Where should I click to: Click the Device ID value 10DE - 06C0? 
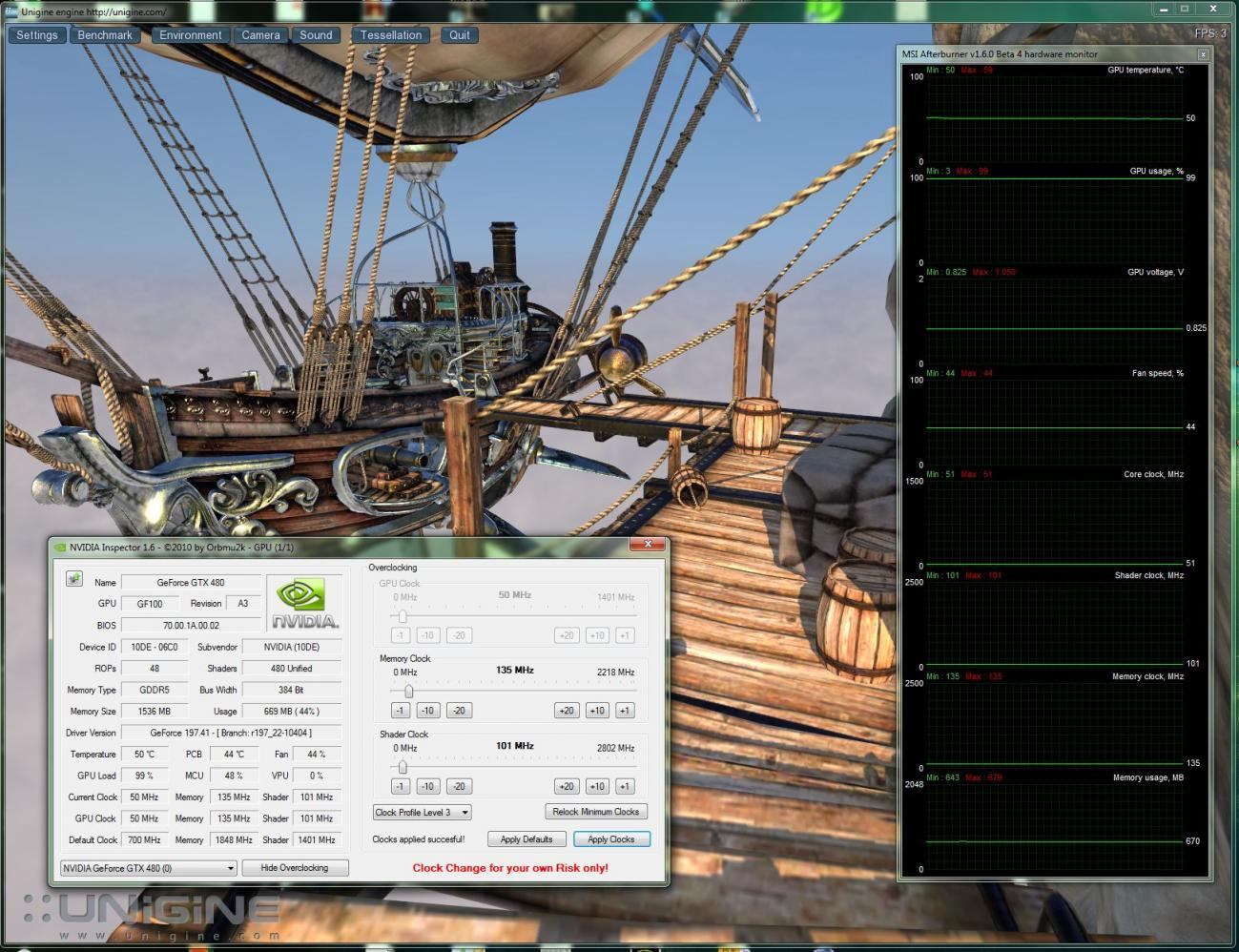[155, 647]
